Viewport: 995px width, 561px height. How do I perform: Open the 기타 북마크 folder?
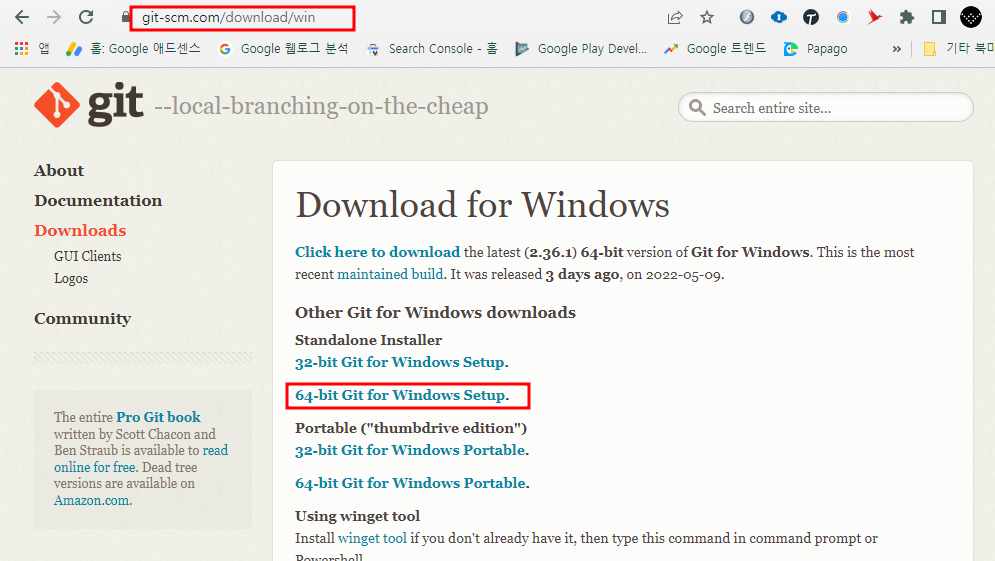(958, 49)
